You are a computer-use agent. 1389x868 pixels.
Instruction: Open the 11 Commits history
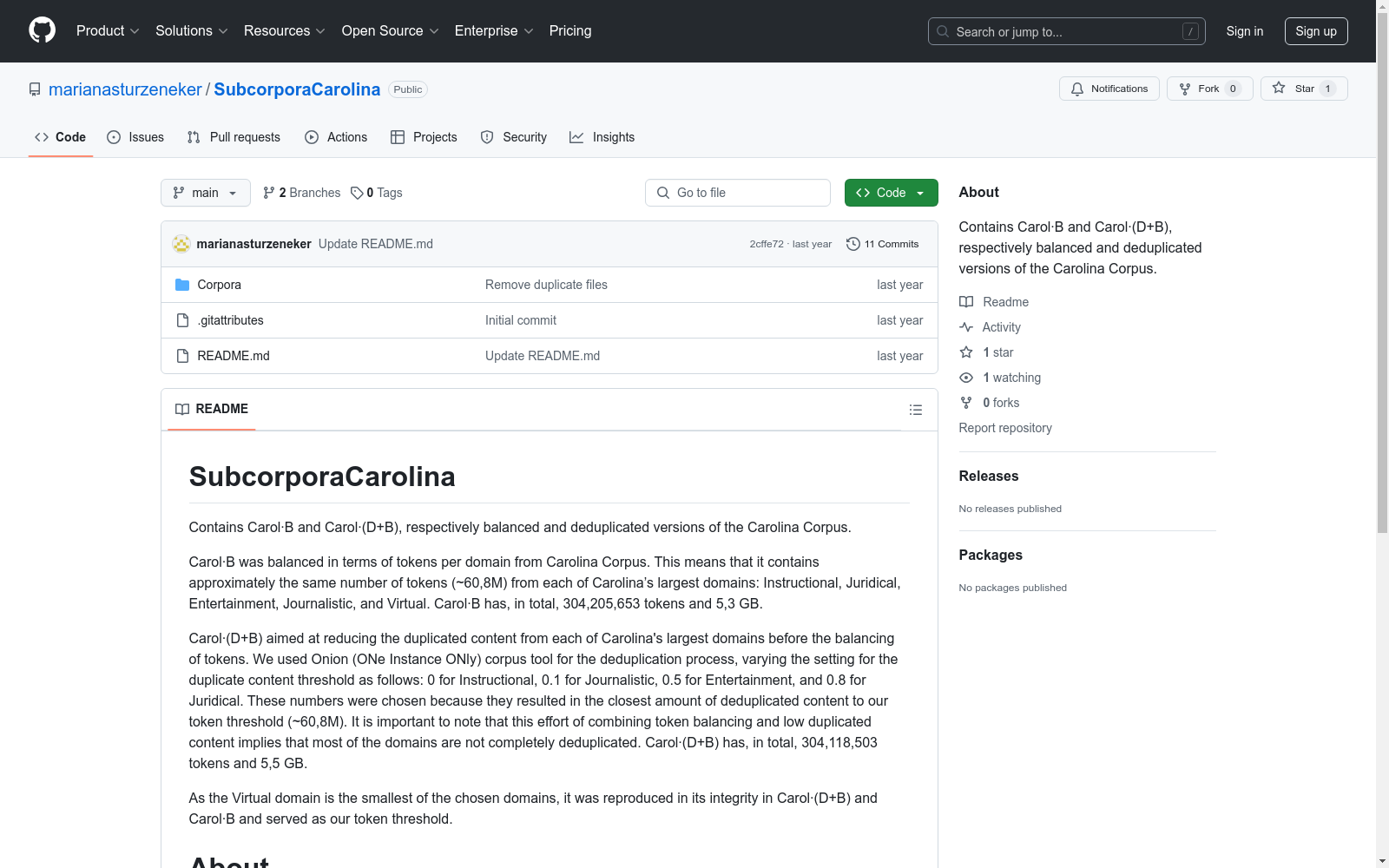coord(882,244)
